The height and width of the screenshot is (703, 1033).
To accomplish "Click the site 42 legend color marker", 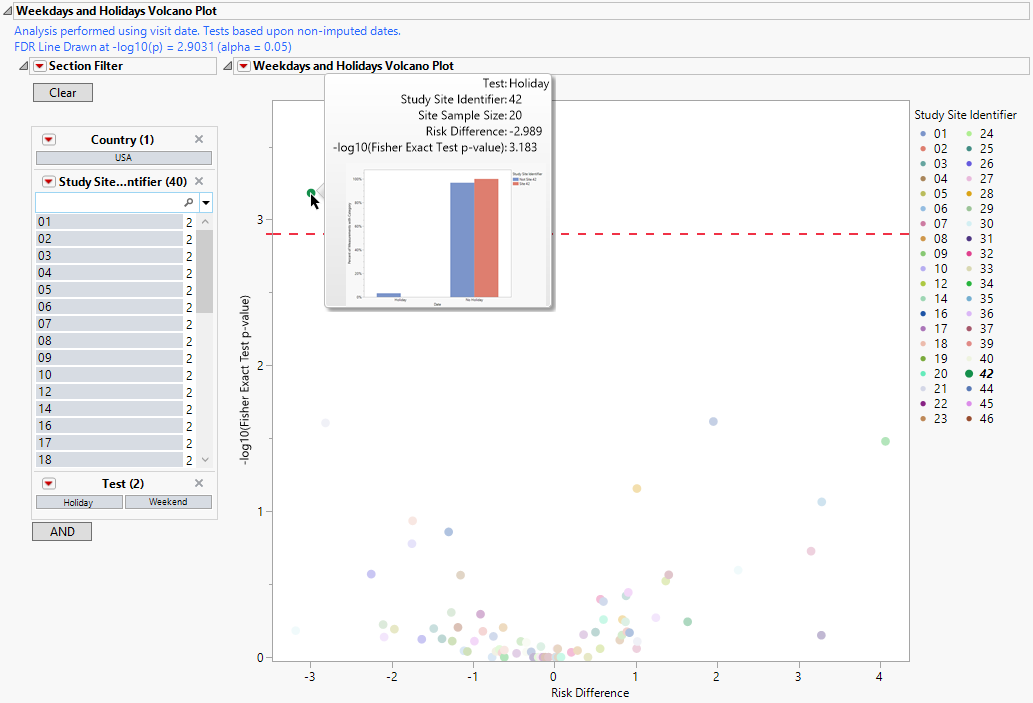I will [x=968, y=373].
